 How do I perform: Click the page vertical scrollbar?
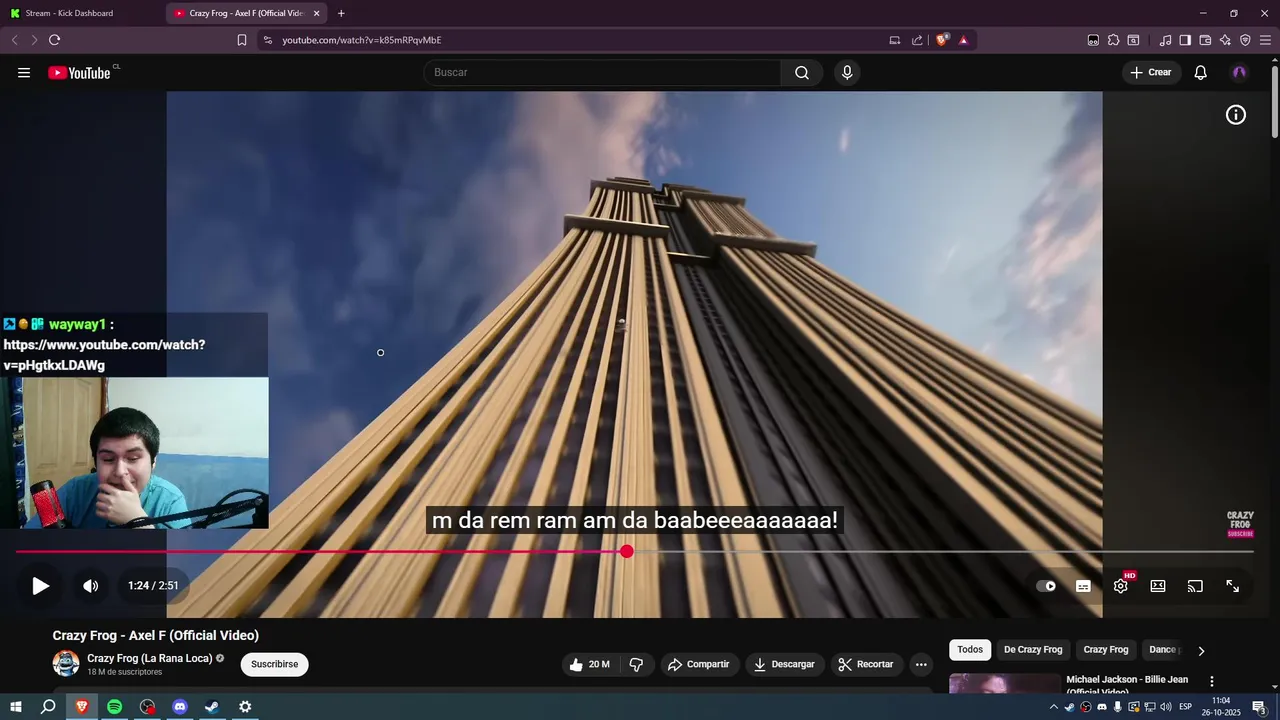(x=1274, y=100)
